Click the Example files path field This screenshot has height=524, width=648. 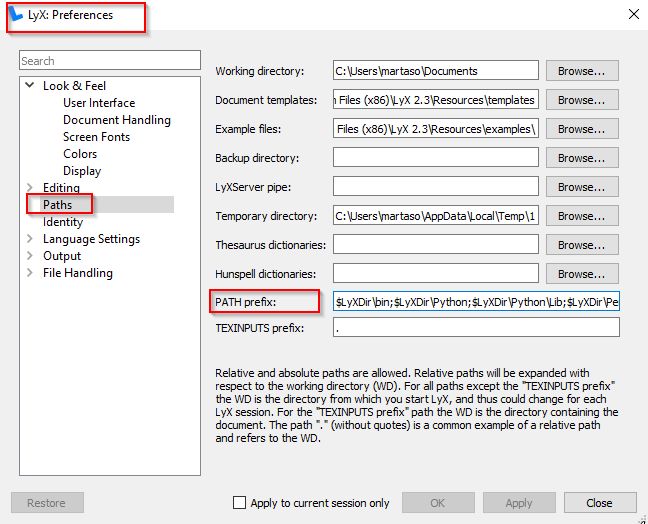point(436,129)
